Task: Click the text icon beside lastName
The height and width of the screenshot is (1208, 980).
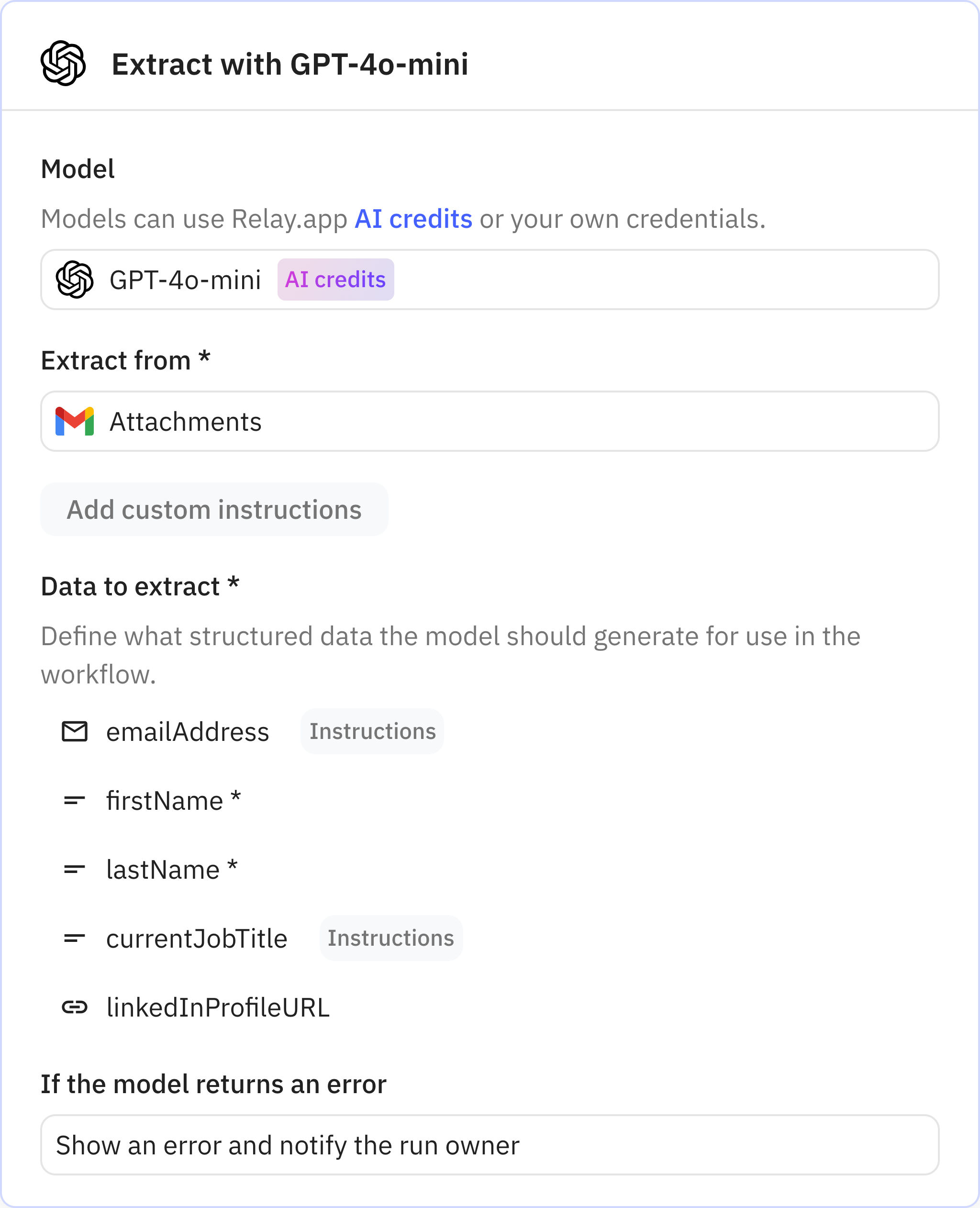Action: coord(75,869)
